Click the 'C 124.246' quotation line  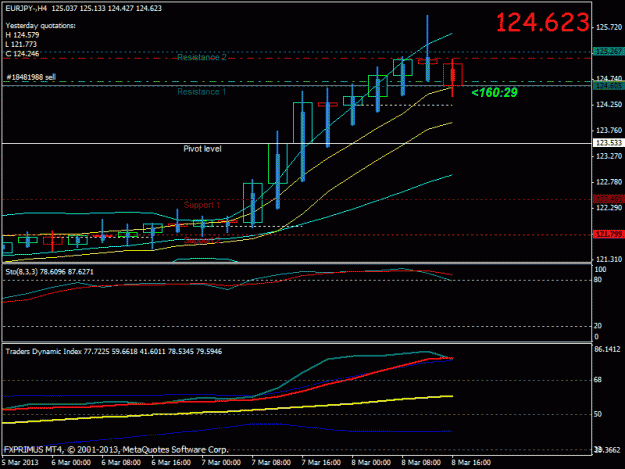pos(22,53)
